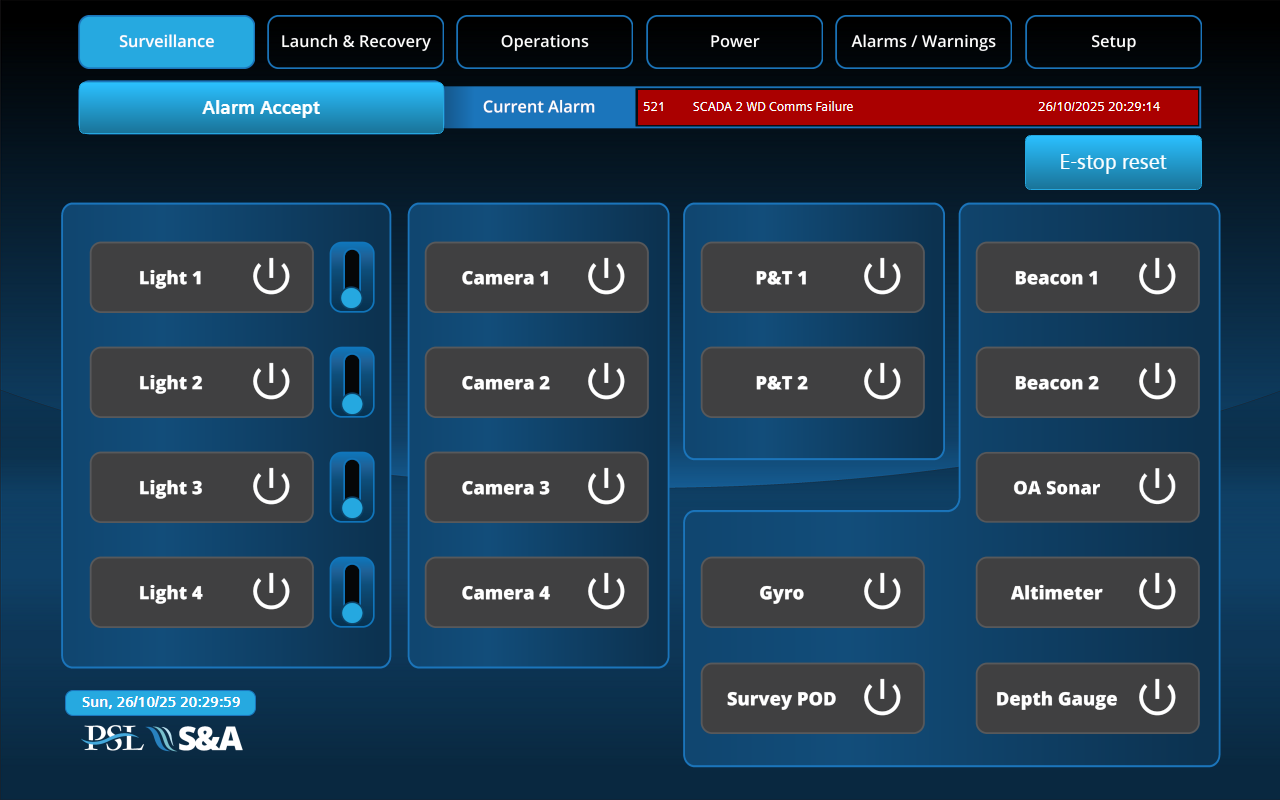1280x800 pixels.
Task: Switch to the Alarms / Warnings tab
Action: coord(923,42)
